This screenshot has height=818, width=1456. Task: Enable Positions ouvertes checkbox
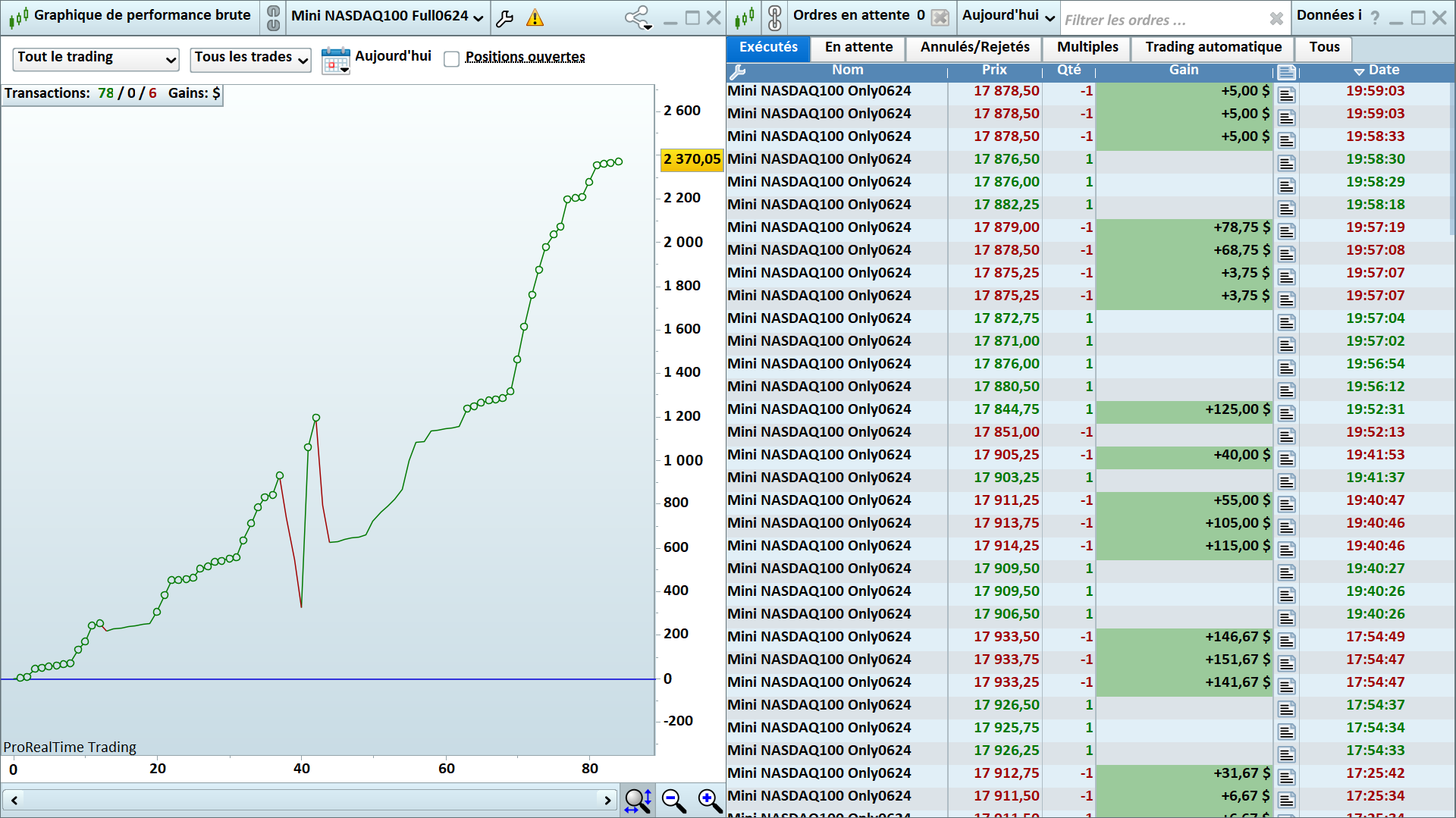(452, 59)
